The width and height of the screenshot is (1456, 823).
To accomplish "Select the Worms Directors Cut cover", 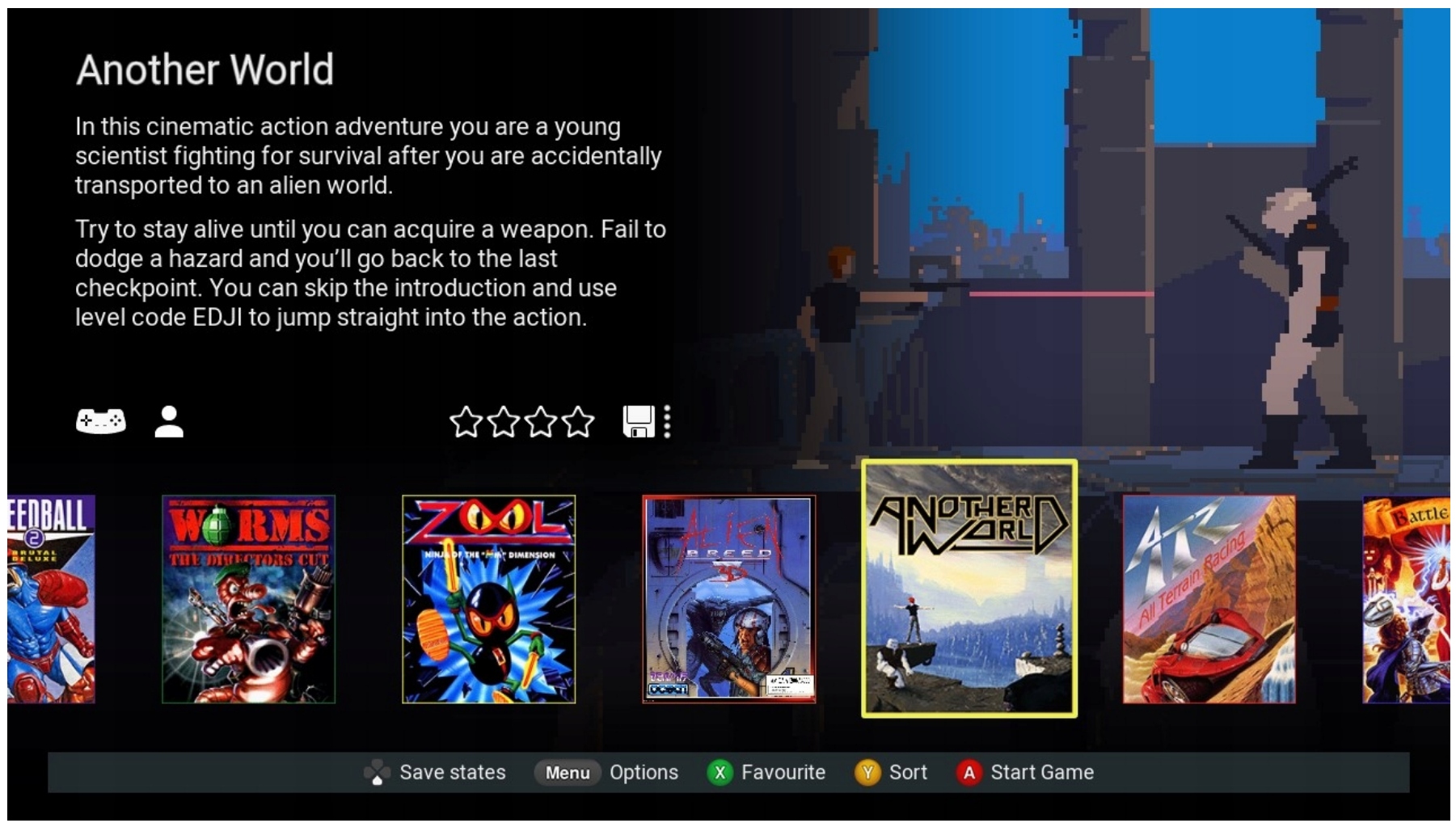I will point(248,599).
